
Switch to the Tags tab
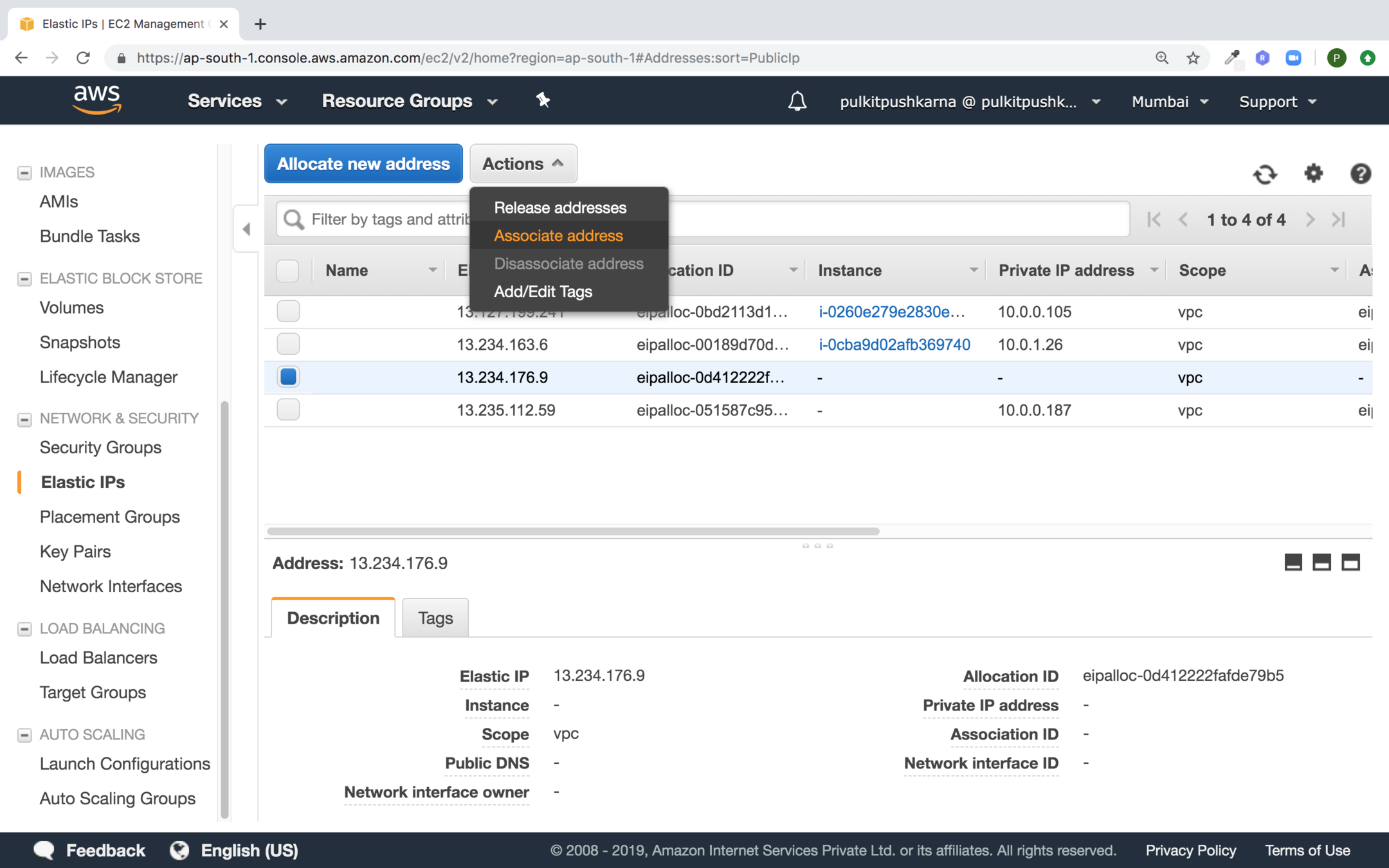click(435, 618)
